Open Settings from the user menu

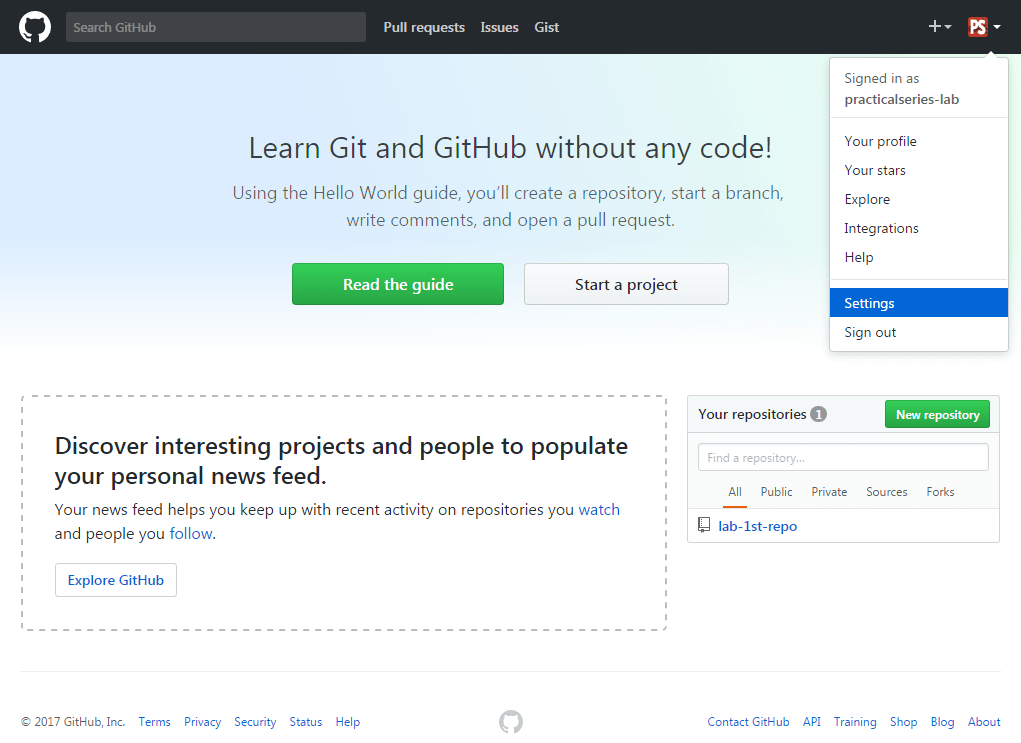919,303
